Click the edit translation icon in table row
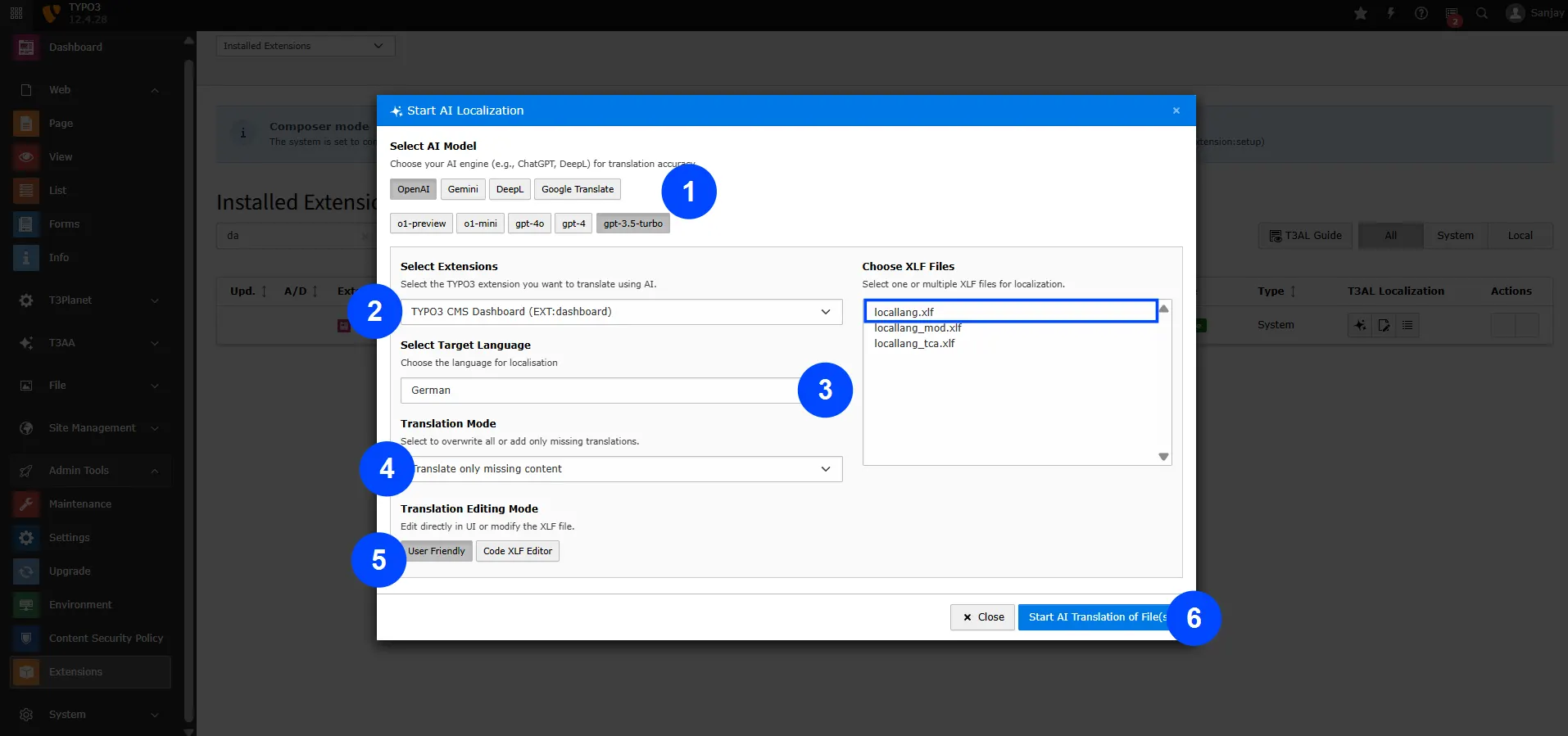The width and height of the screenshot is (1568, 736). [1384, 325]
